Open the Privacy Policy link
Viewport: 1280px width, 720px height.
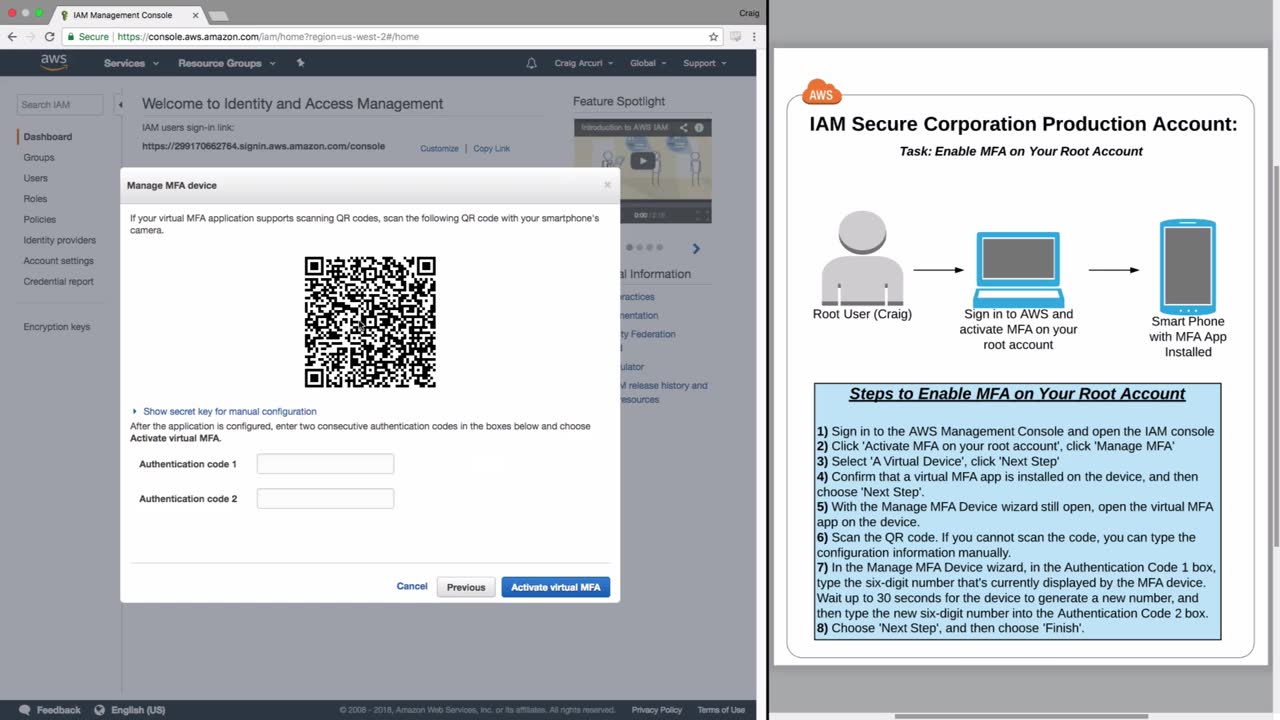(657, 710)
